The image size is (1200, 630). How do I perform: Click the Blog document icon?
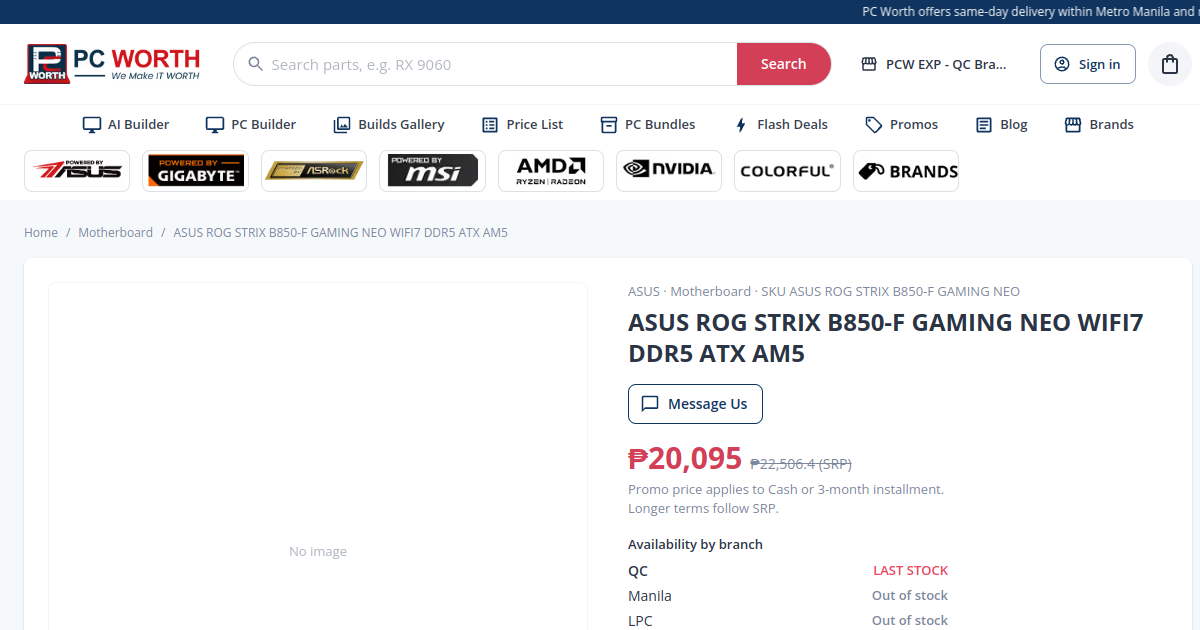(984, 125)
